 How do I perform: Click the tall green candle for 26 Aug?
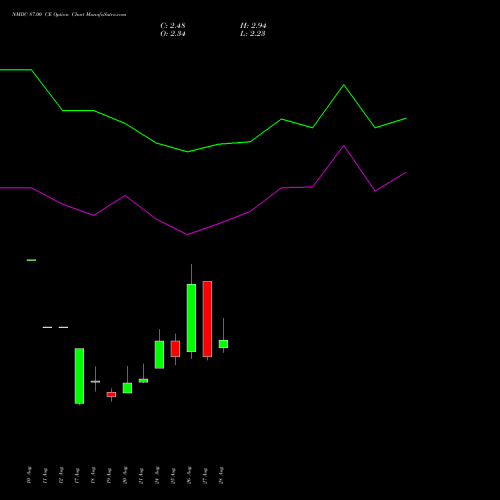pos(191,318)
